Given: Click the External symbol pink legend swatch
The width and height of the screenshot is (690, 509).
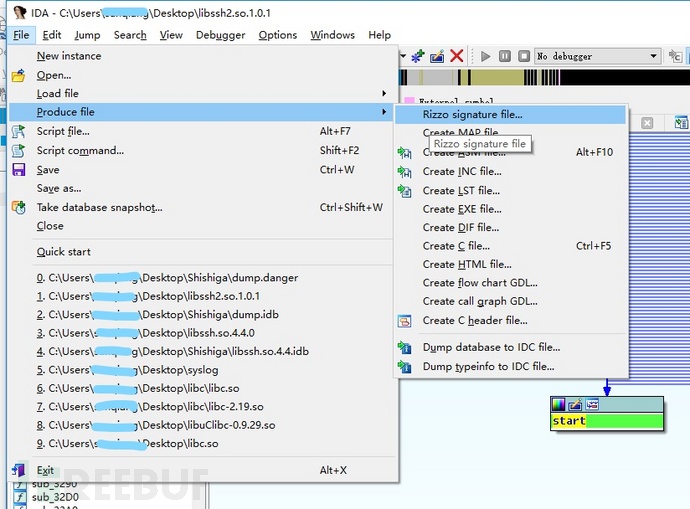Looking at the screenshot, I should click(409, 101).
